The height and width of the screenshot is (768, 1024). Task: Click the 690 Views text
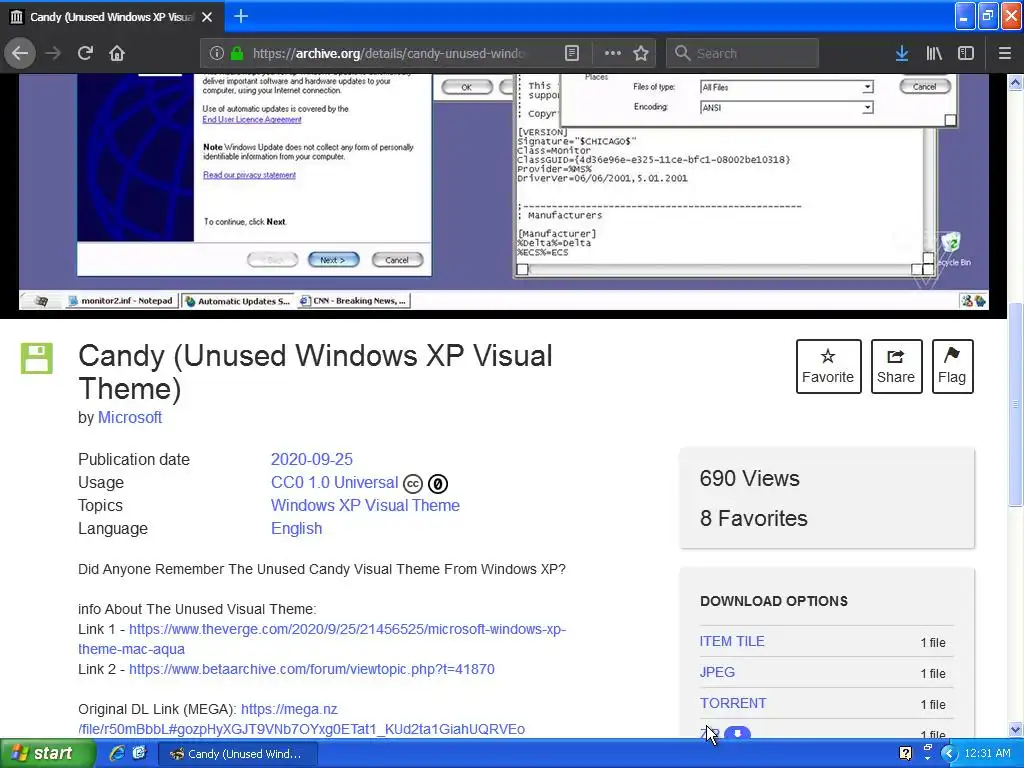pos(750,479)
